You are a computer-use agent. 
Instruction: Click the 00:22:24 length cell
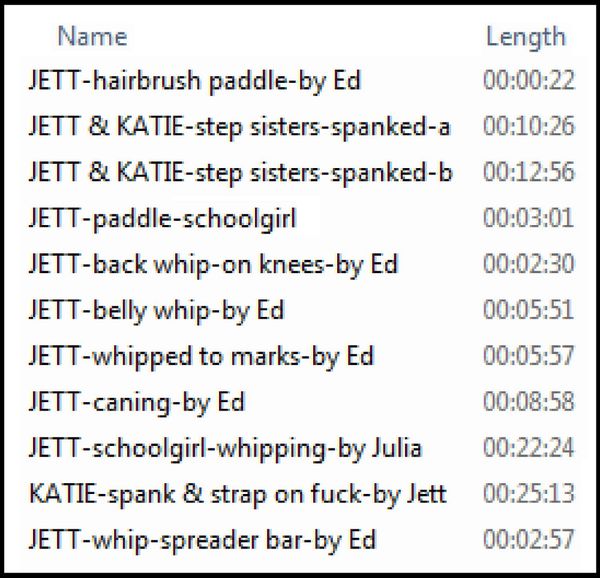pyautogui.click(x=529, y=448)
